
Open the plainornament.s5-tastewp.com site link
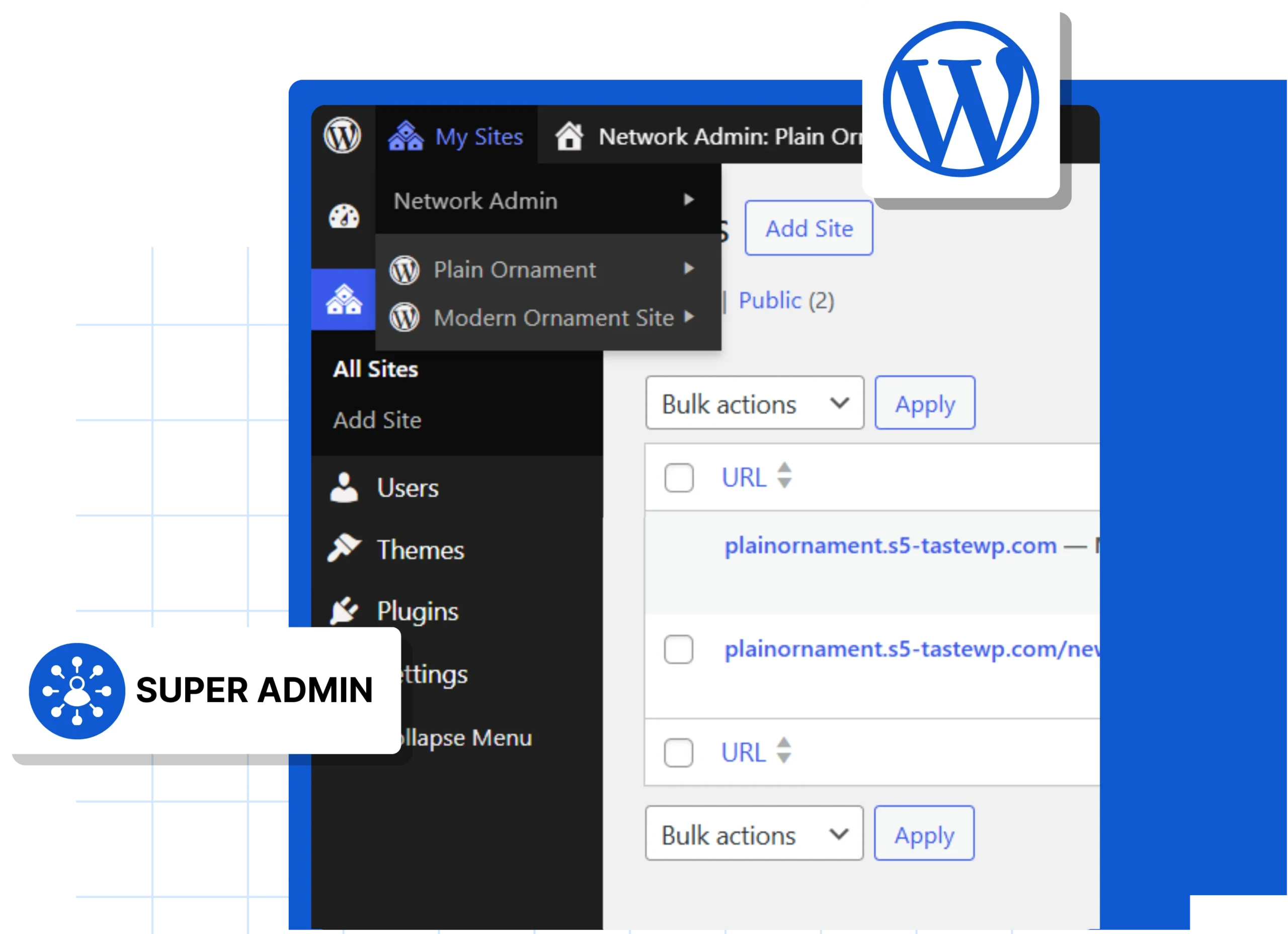890,546
